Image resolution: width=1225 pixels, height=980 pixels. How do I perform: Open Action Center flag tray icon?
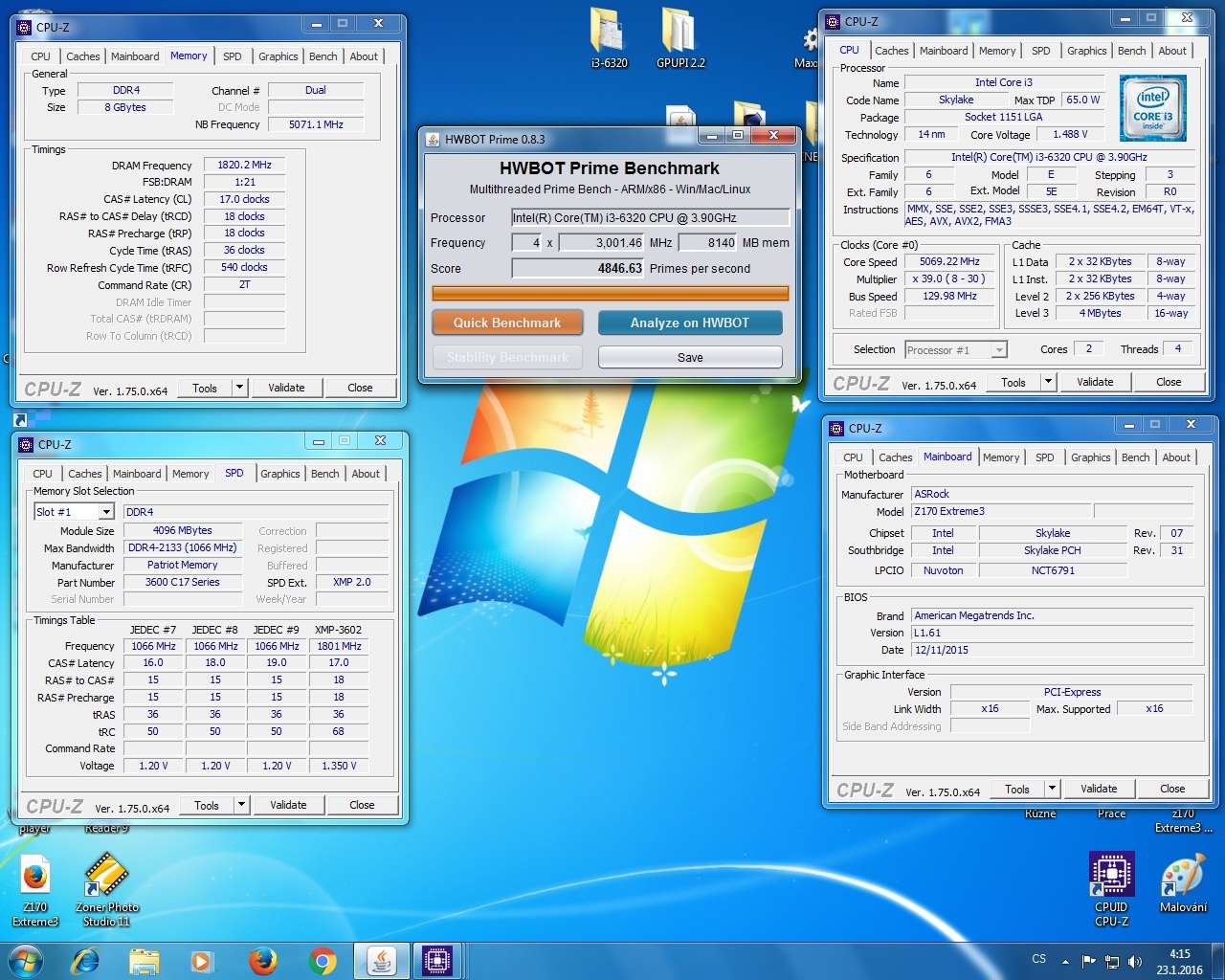(x=1089, y=961)
